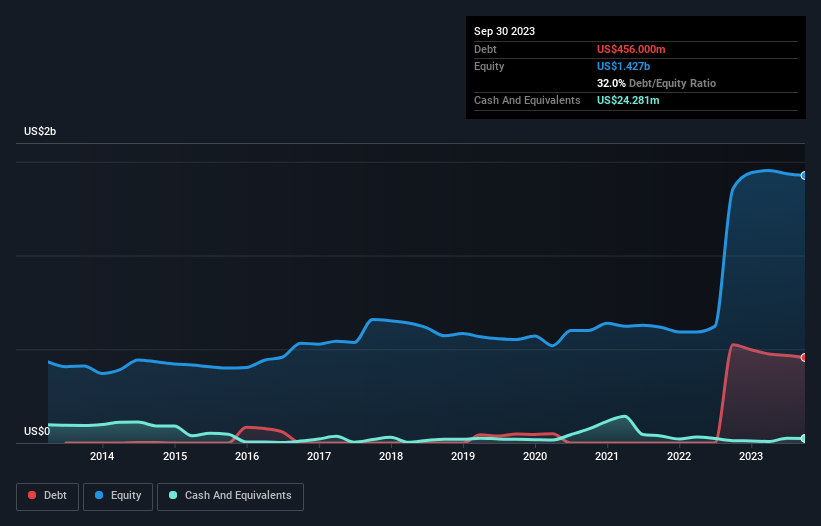
Task: Click the teal Cash endpoint marker
Action: (804, 439)
